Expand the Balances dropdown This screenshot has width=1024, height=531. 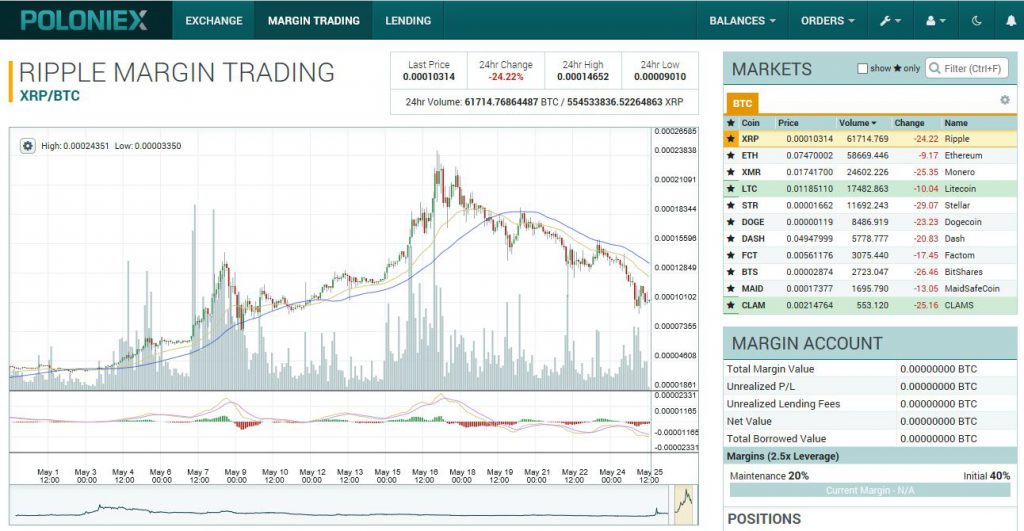click(743, 21)
